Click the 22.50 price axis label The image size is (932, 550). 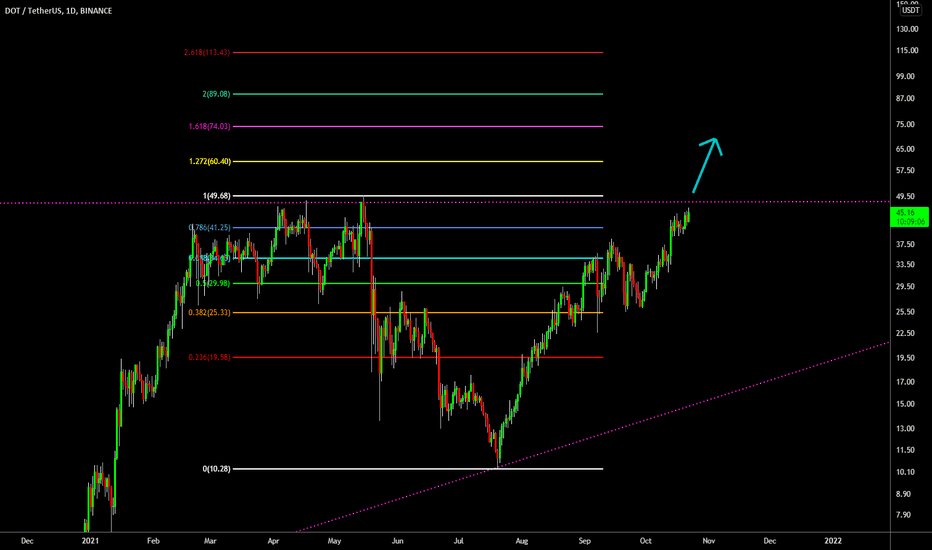click(x=905, y=333)
